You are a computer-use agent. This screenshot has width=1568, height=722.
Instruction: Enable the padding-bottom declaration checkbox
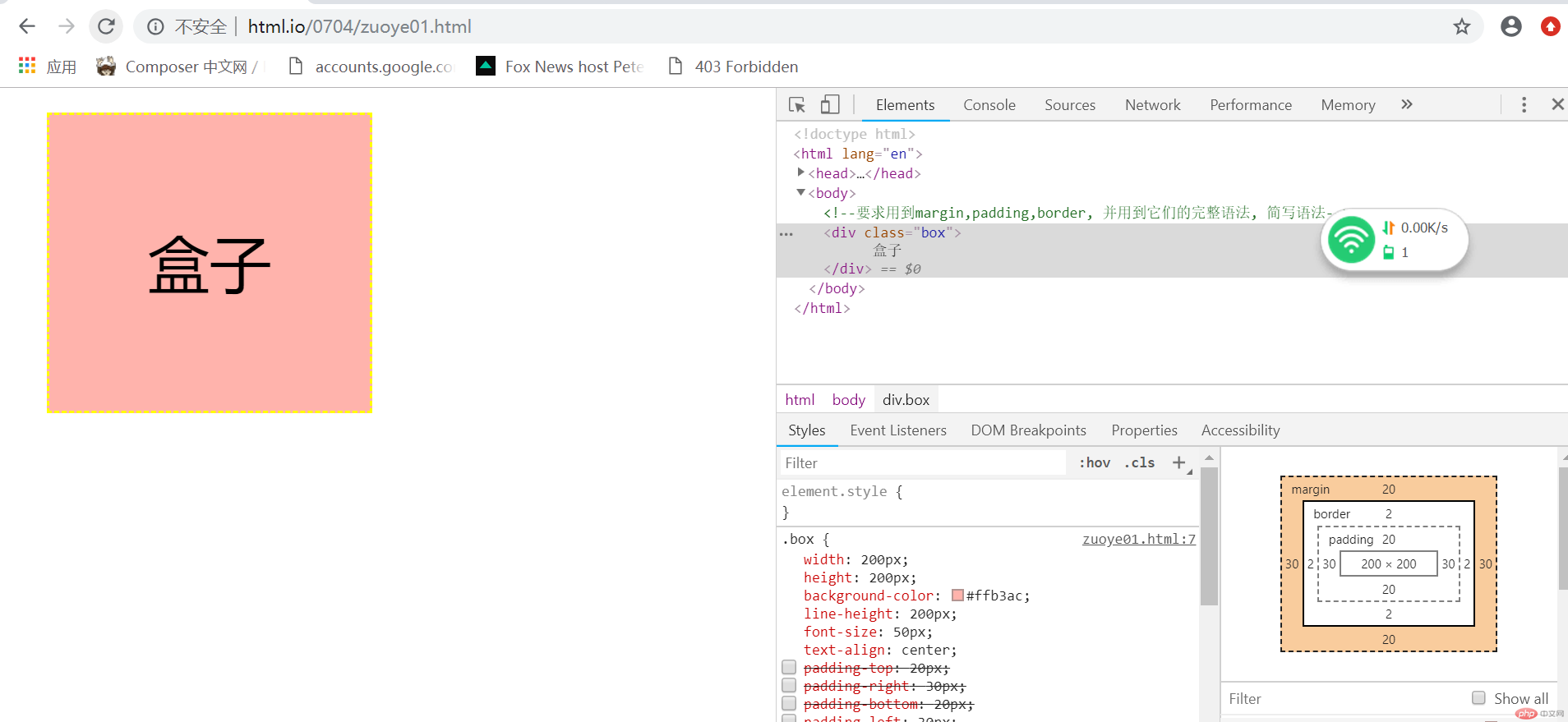point(789,703)
